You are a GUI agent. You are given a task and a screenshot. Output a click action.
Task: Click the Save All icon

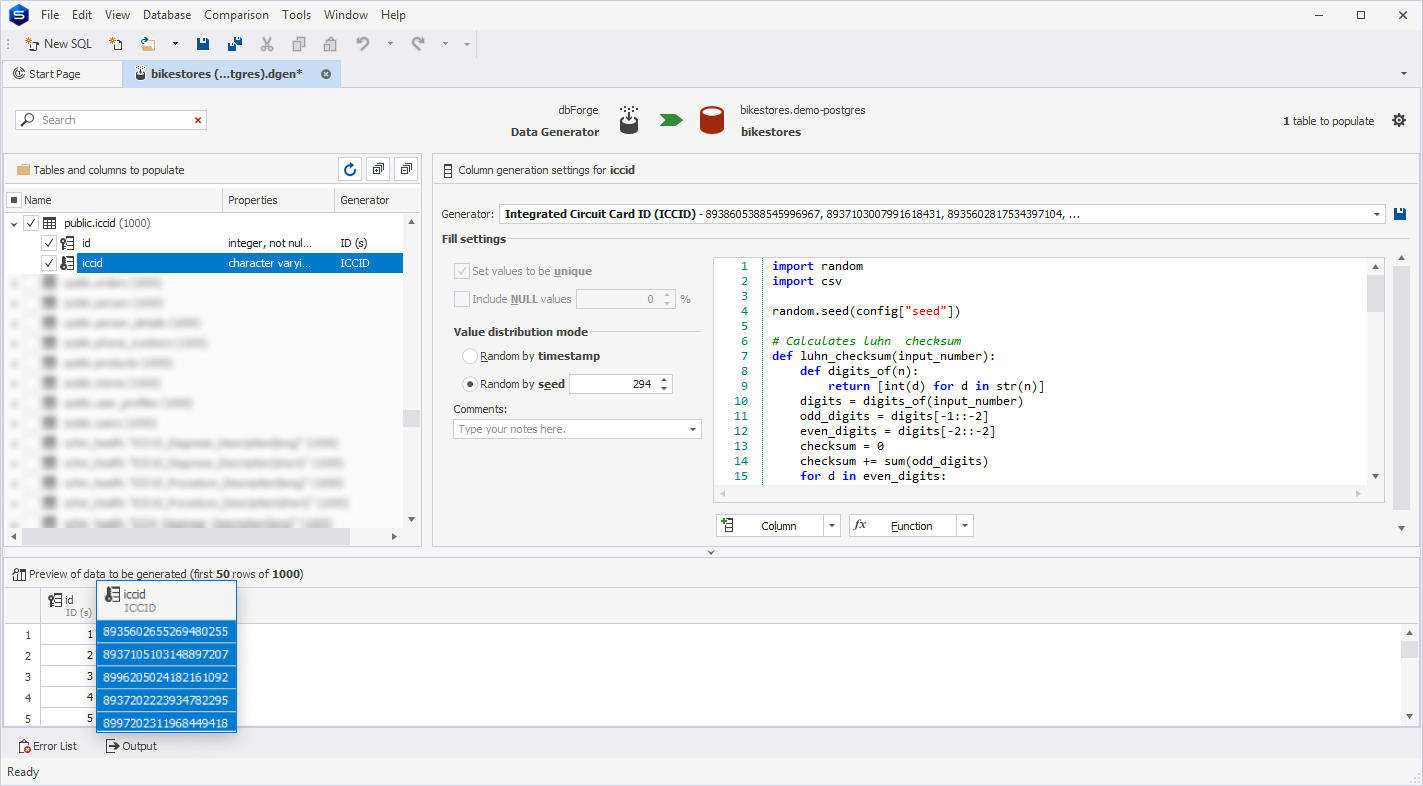pyautogui.click(x=235, y=44)
